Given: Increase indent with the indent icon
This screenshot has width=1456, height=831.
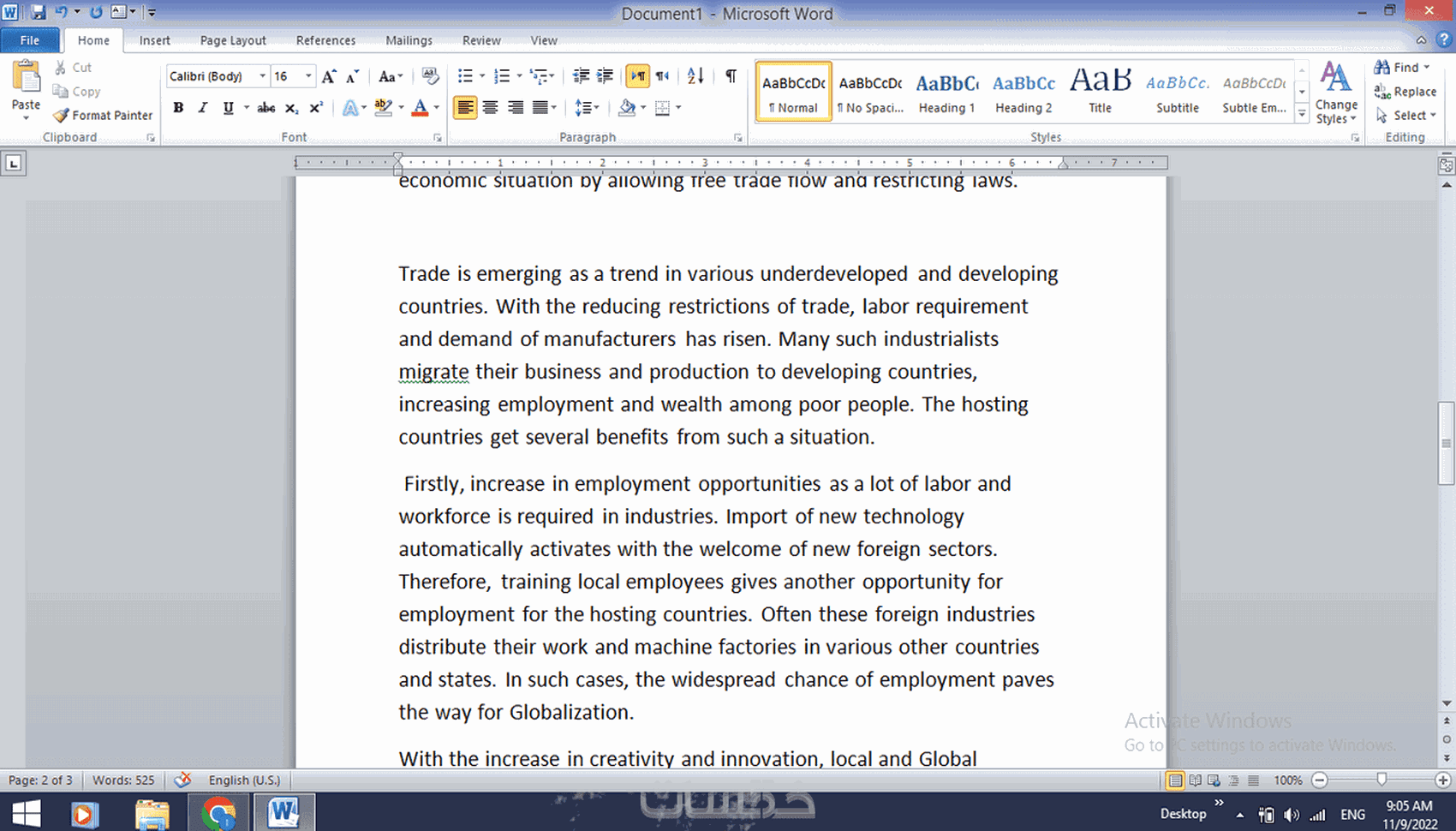Looking at the screenshot, I should click(605, 76).
